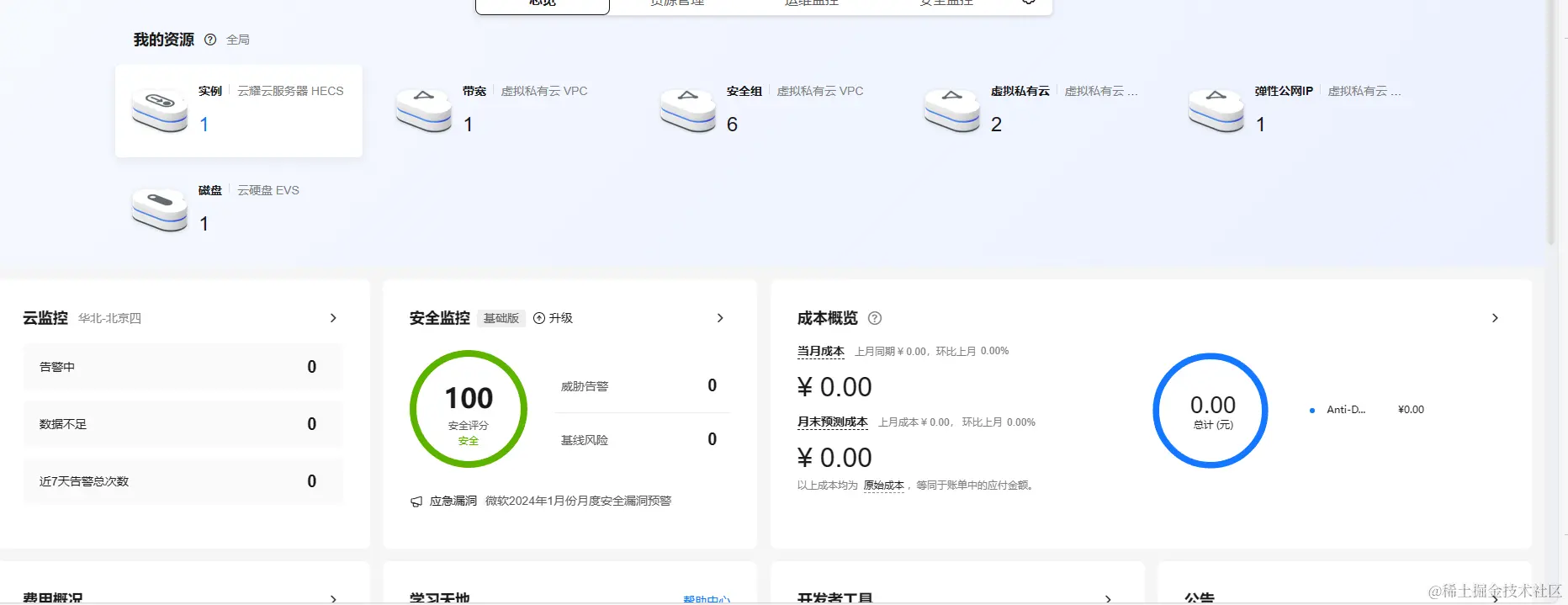Click the 实例 cloud server icon

coord(160,110)
